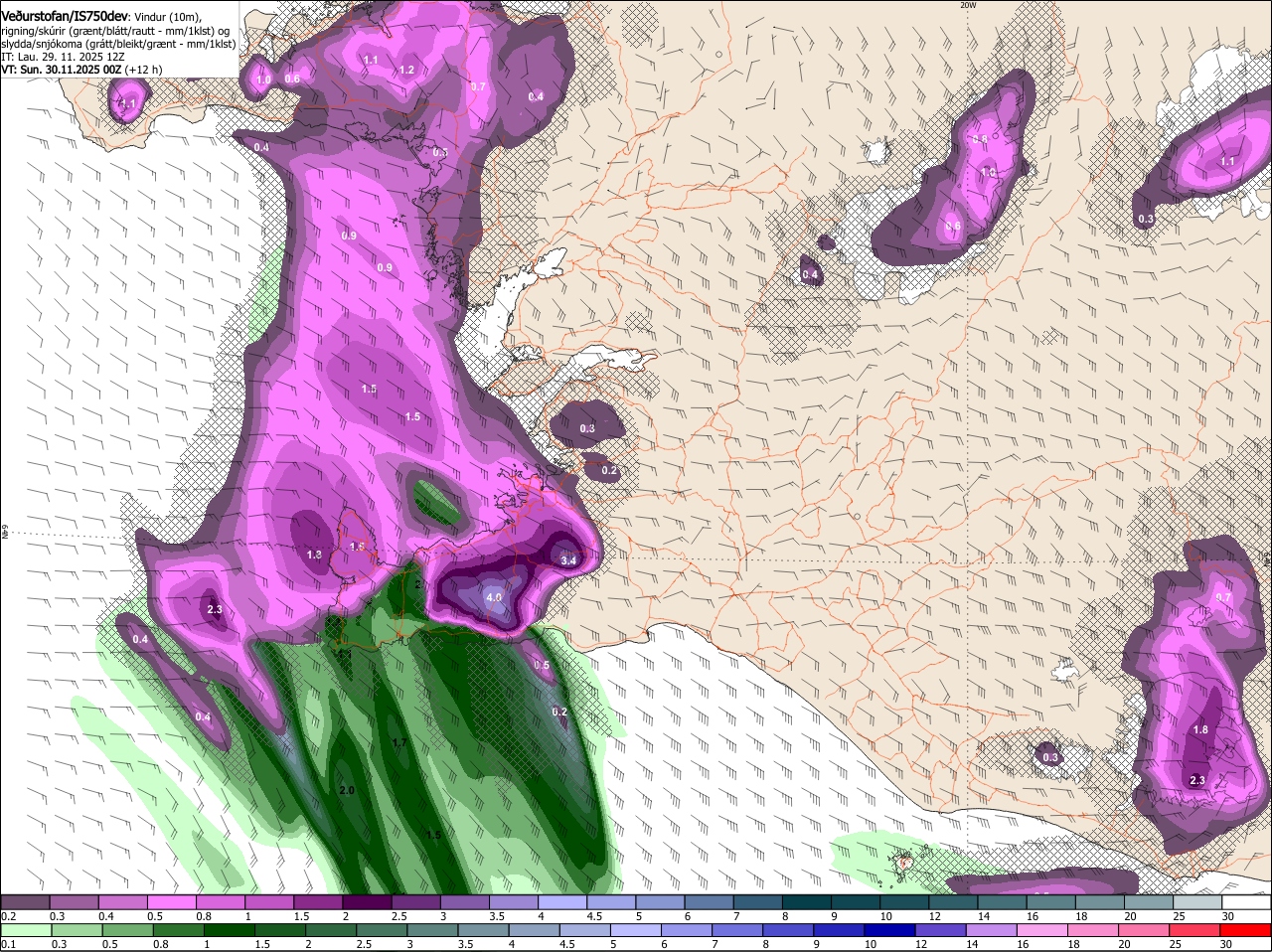Click the 1.7 value in the green rain band
This screenshot has width=1272, height=952.
click(x=399, y=742)
